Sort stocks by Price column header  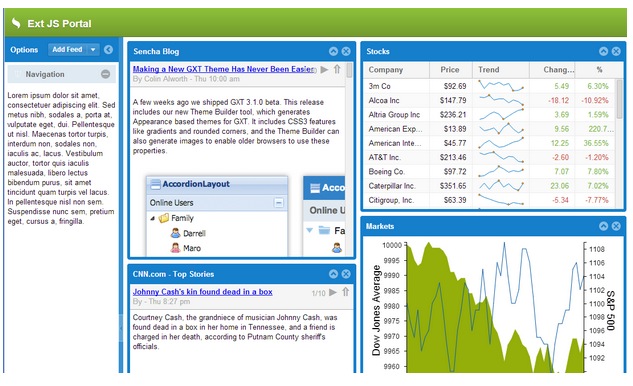click(x=451, y=70)
